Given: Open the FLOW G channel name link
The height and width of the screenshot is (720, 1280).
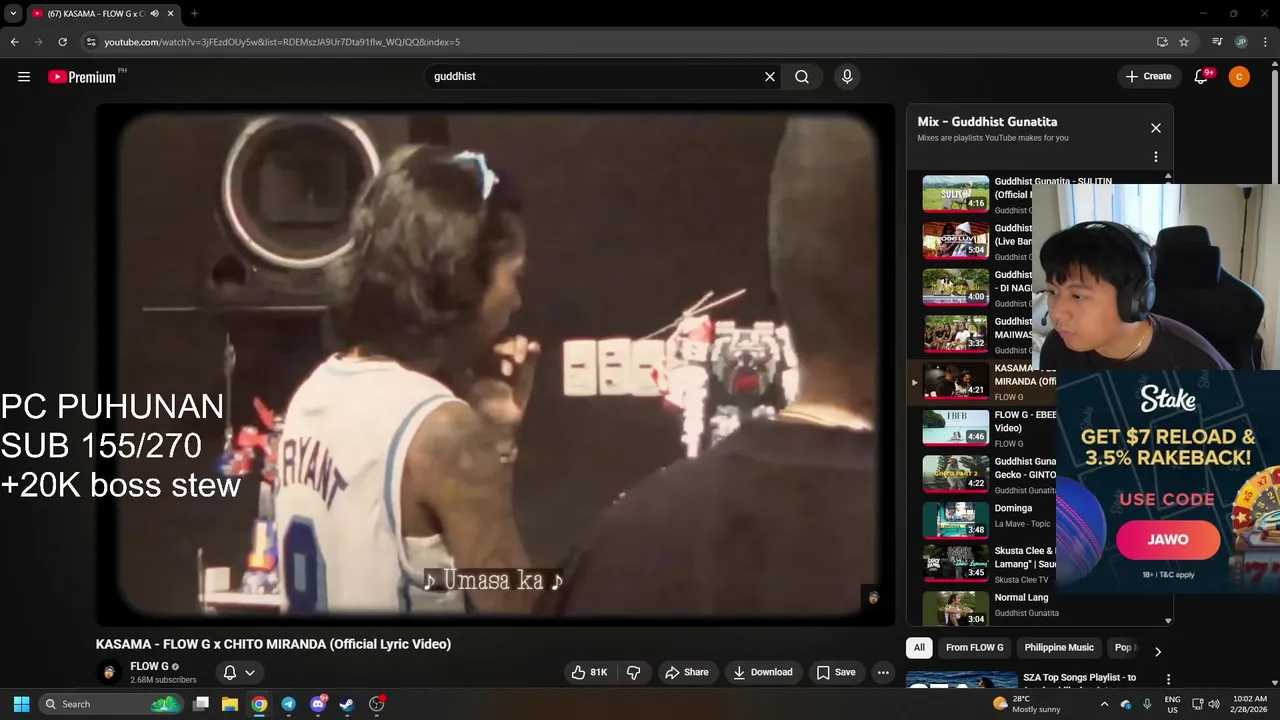Looking at the screenshot, I should (149, 666).
